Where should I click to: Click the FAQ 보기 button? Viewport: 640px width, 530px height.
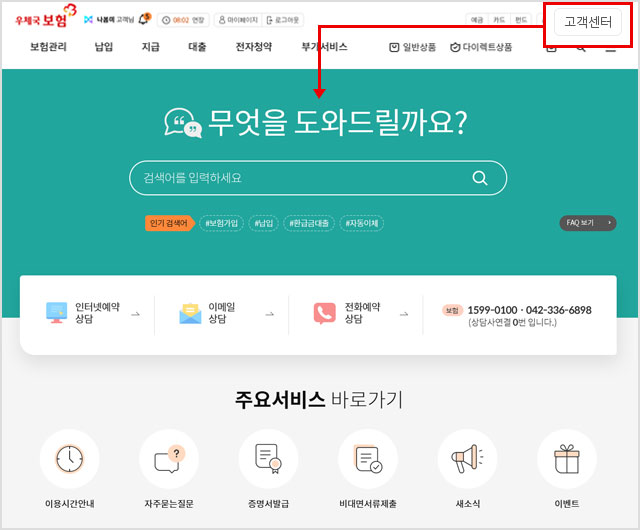pos(588,223)
